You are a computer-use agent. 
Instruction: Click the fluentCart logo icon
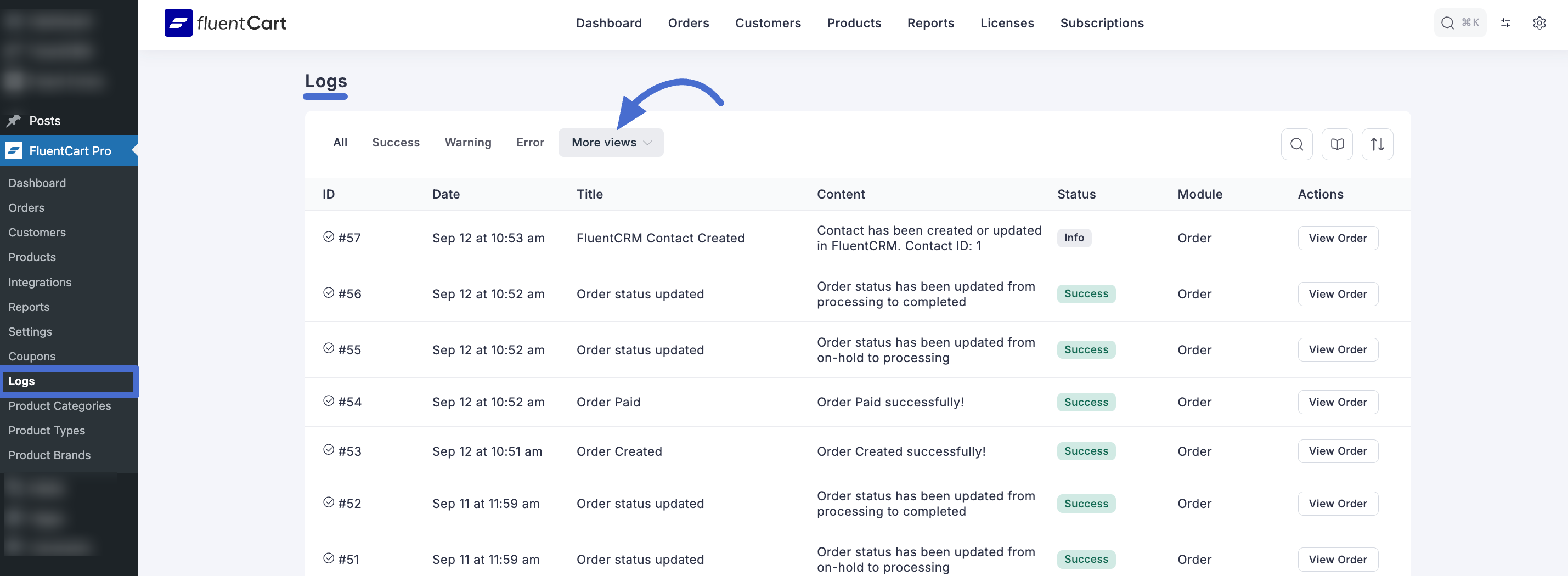click(x=178, y=23)
